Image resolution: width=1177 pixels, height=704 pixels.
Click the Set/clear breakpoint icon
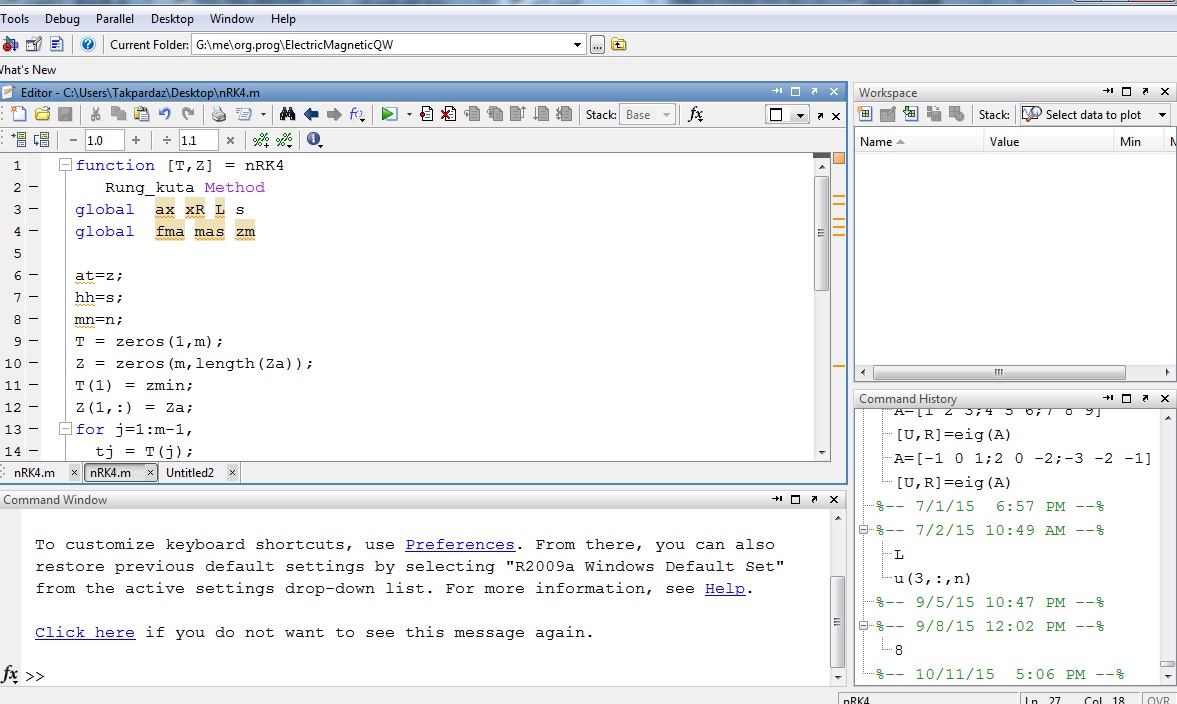click(x=427, y=115)
